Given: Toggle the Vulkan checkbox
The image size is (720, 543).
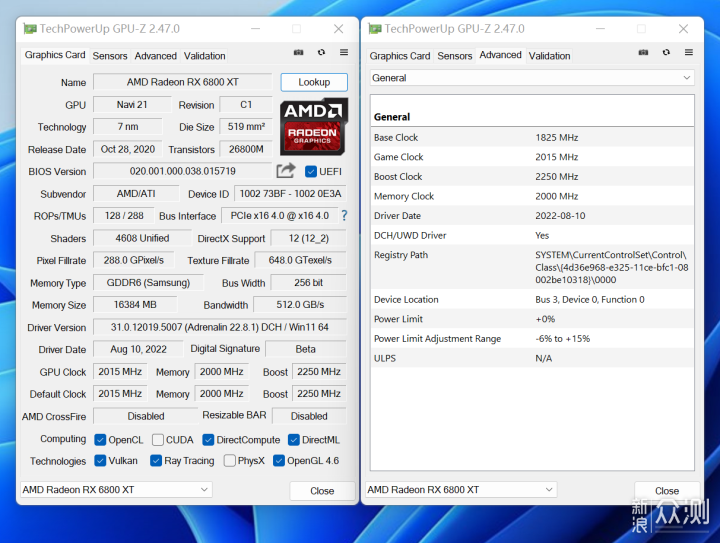Looking at the screenshot, I should (100, 460).
